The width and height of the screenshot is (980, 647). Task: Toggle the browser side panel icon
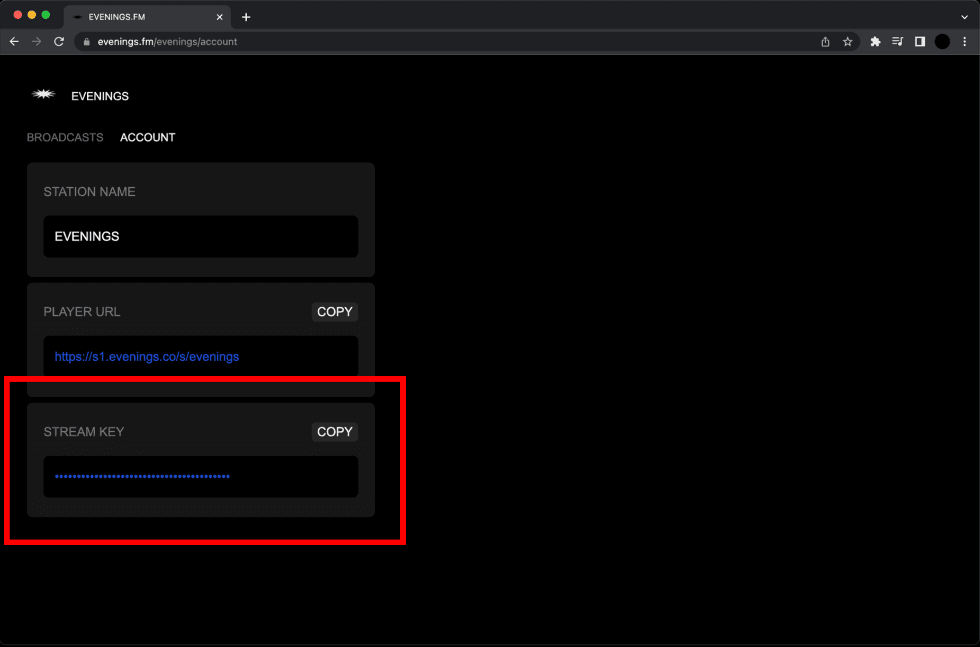tap(920, 42)
